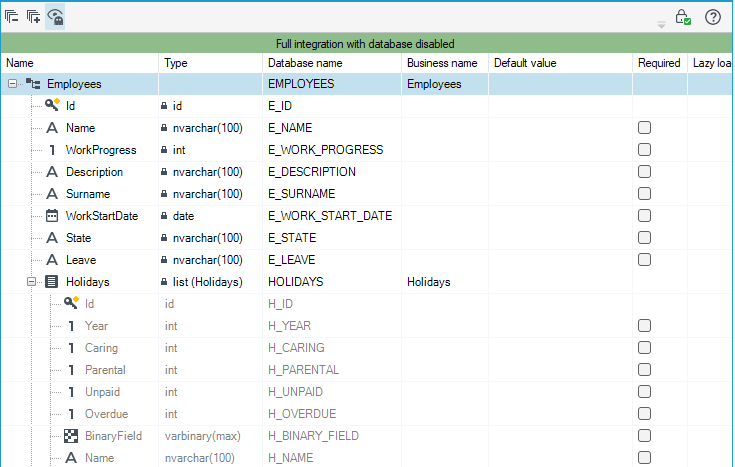
Task: Click text type icon beside State
Action: click(52, 238)
